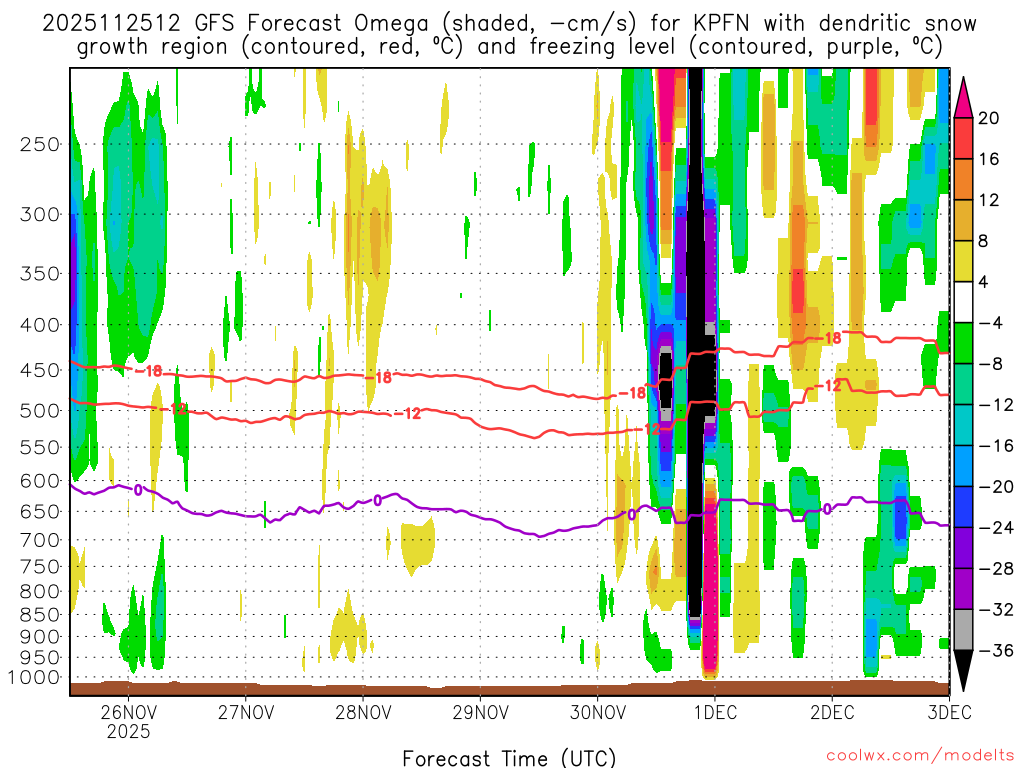1024x768 pixels.
Task: Click the pink arrow at colorbar top
Action: tap(963, 98)
